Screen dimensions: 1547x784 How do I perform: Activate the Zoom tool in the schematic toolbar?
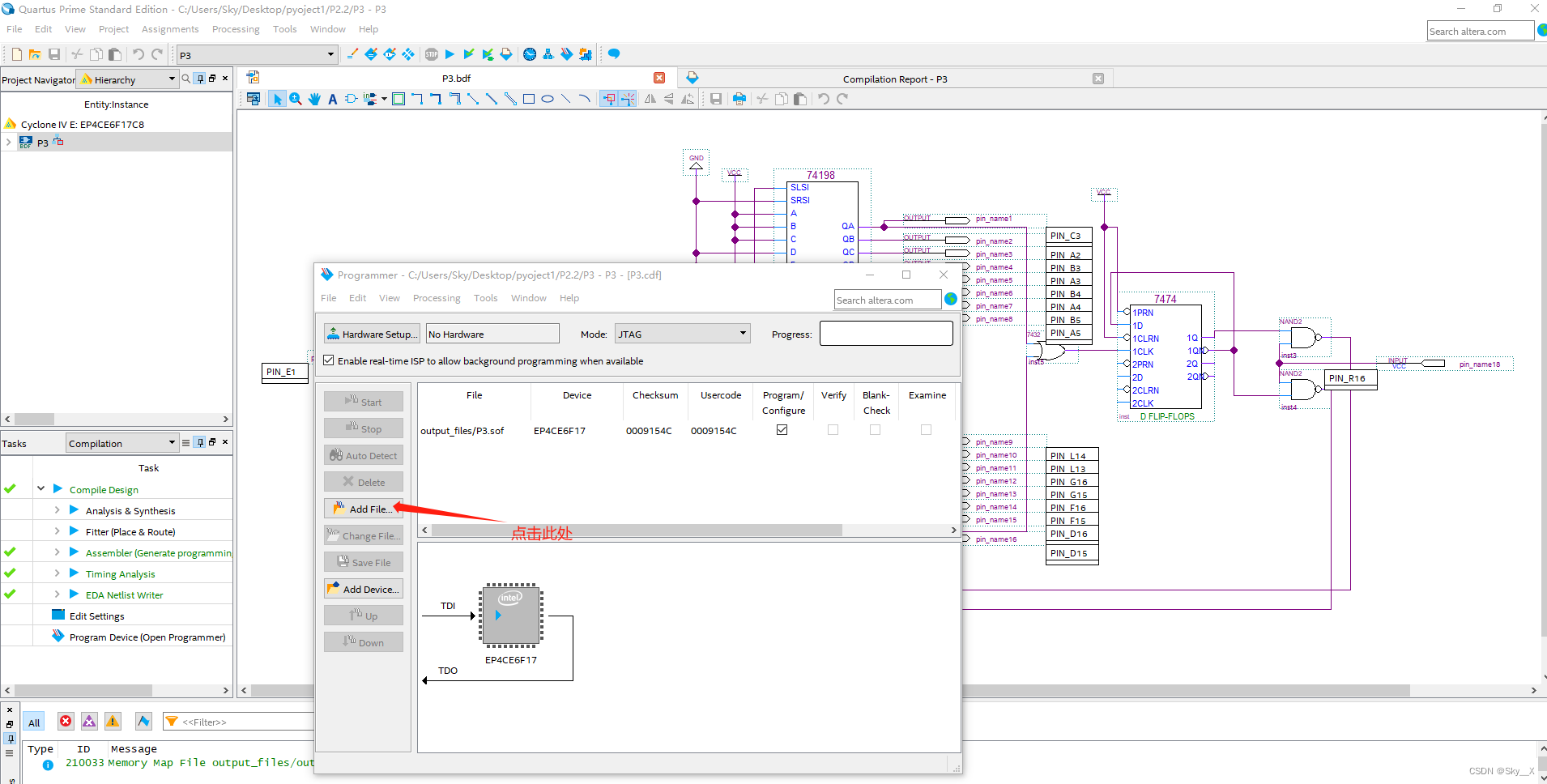(x=296, y=98)
